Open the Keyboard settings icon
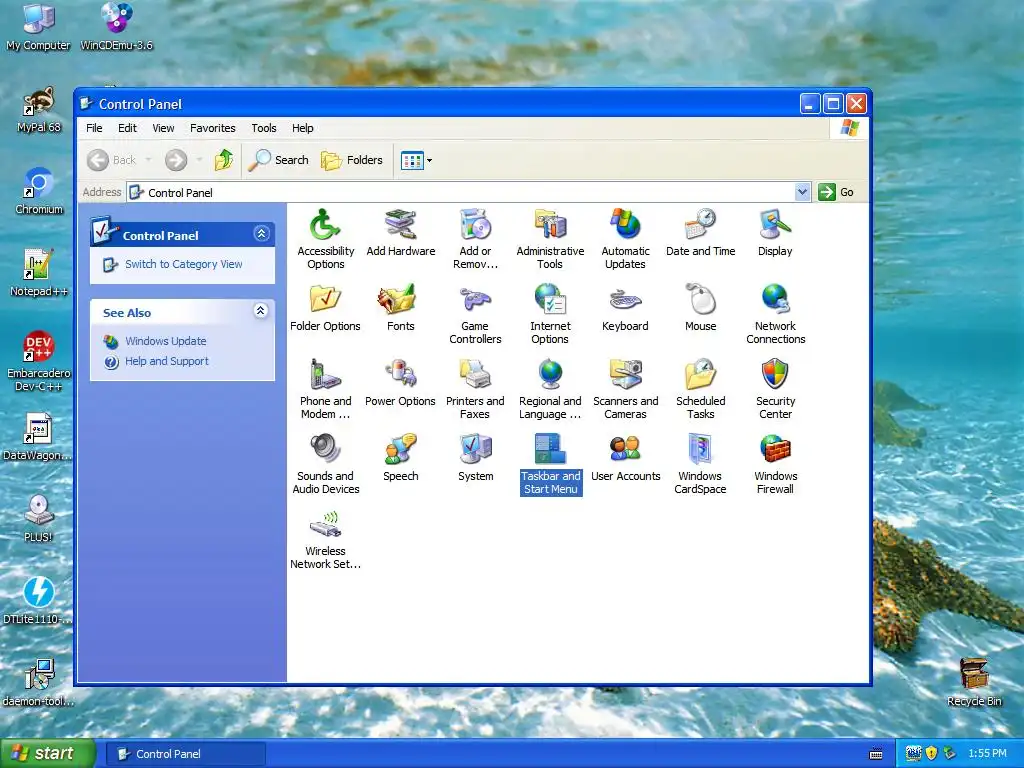Screen dimensions: 1024x768 coord(625,308)
